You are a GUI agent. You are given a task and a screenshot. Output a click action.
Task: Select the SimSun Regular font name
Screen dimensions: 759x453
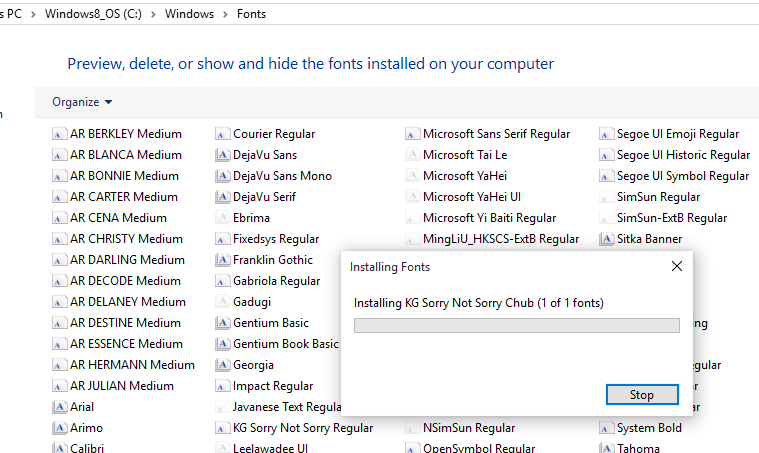[658, 197]
